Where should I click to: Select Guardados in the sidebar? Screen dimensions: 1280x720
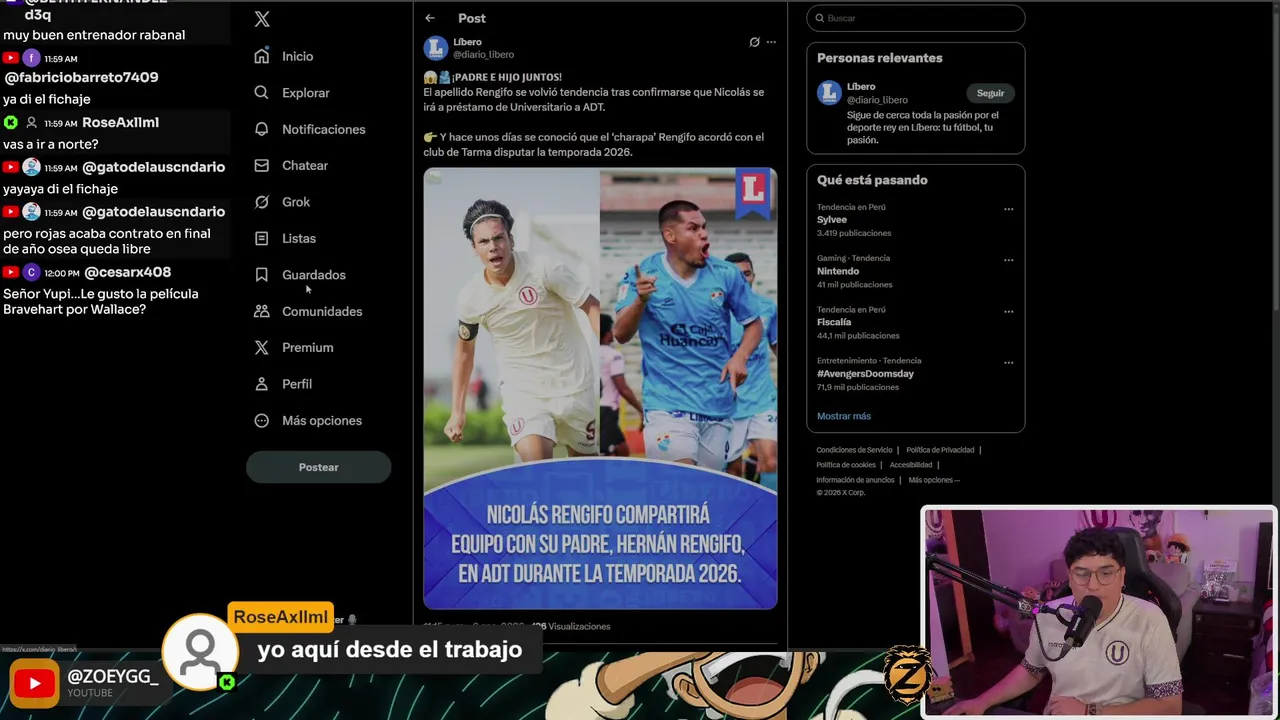click(x=313, y=275)
